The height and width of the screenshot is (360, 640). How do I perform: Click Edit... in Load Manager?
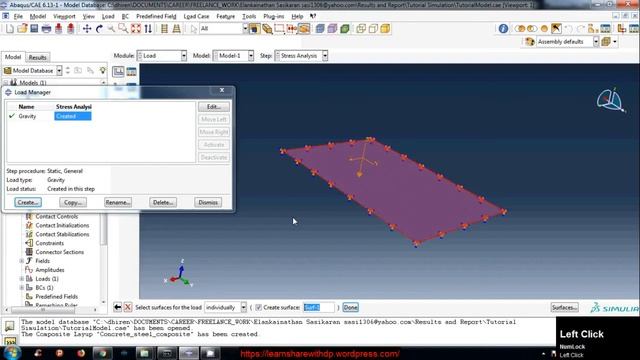click(214, 107)
